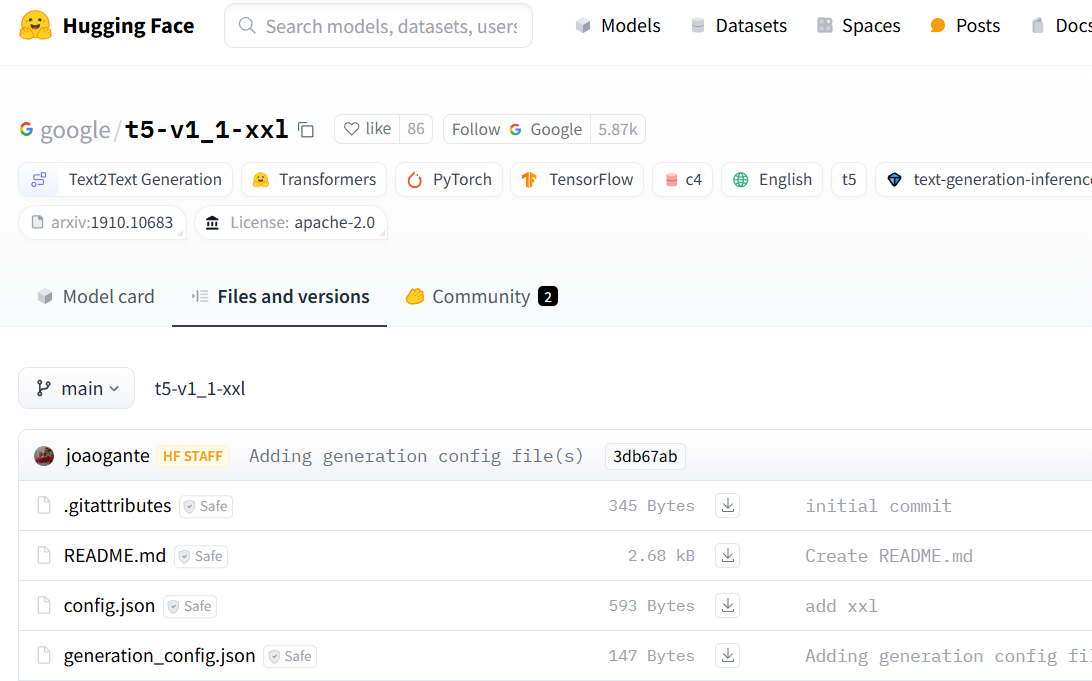
Task: Click the TensorFlow logo icon
Action: [529, 180]
